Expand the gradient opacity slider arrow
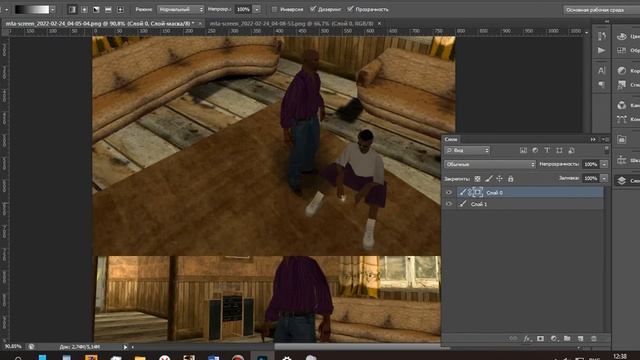The height and width of the screenshot is (360, 640). coord(257,9)
